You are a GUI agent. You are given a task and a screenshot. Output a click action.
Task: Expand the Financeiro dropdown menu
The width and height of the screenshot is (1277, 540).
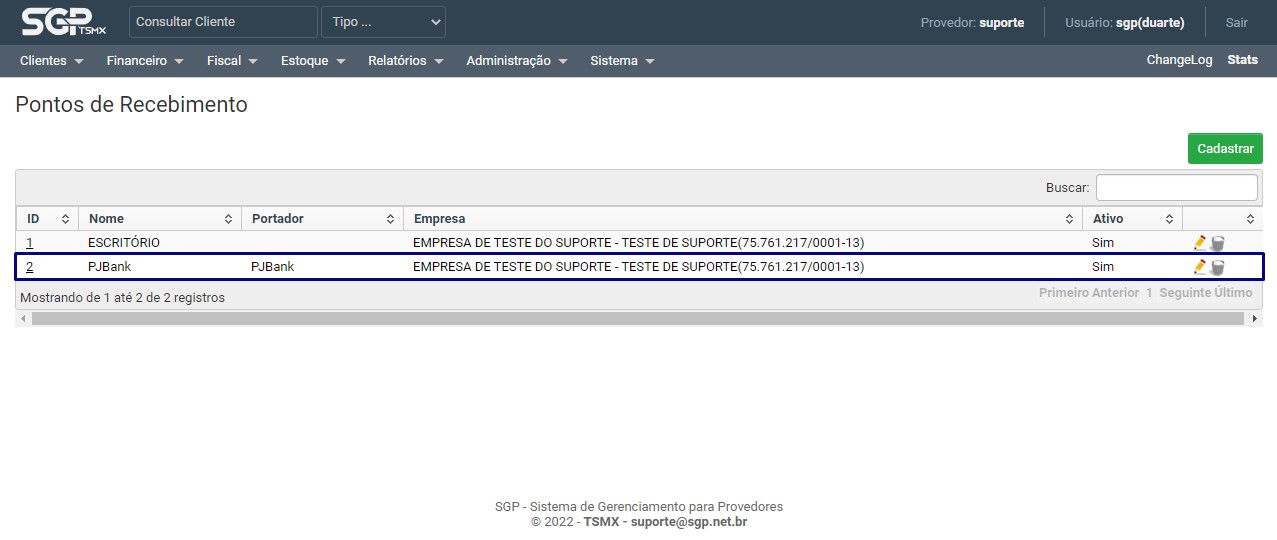click(145, 61)
